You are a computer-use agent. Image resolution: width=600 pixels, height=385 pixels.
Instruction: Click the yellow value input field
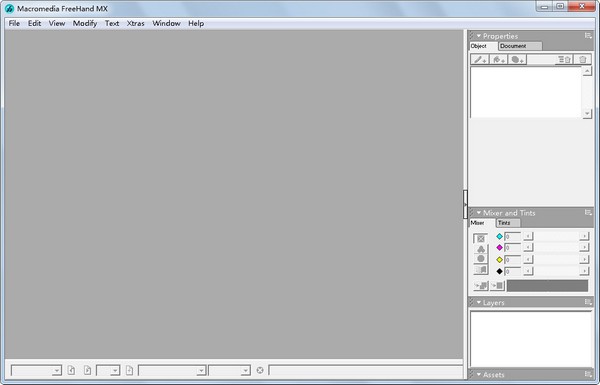tap(512, 259)
